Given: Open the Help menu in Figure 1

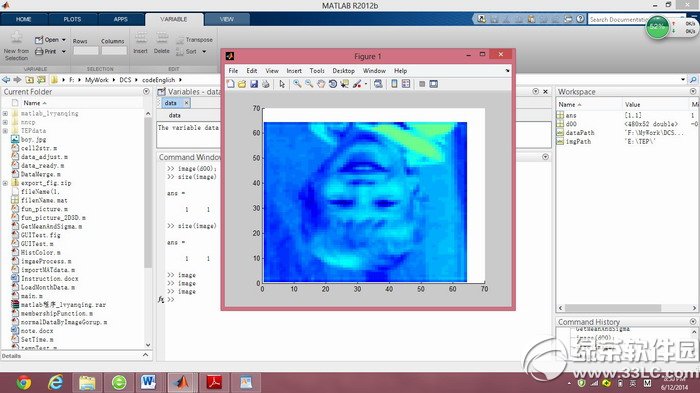Looking at the screenshot, I should coord(400,71).
